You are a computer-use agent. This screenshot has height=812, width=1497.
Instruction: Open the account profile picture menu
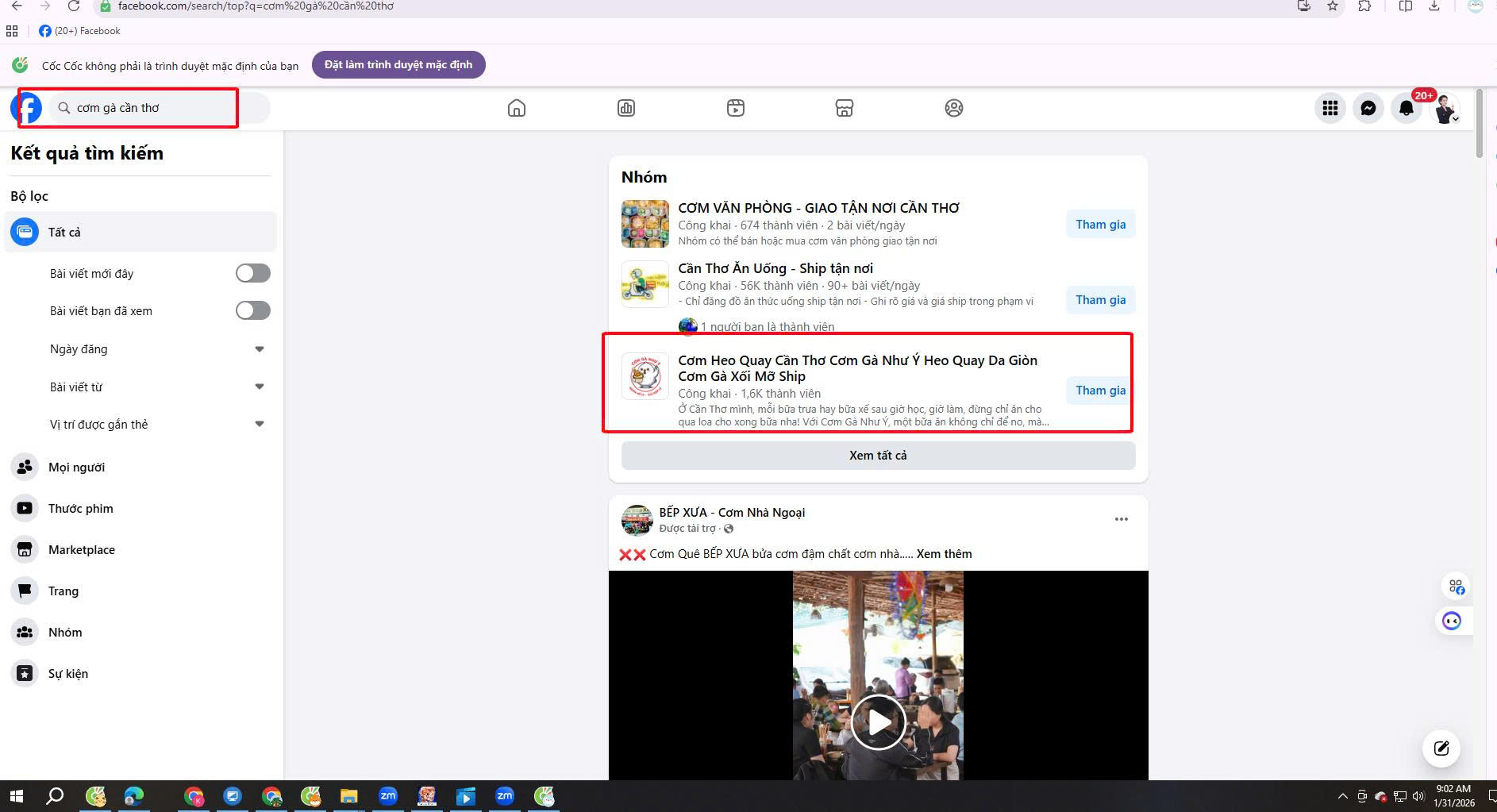(x=1445, y=108)
